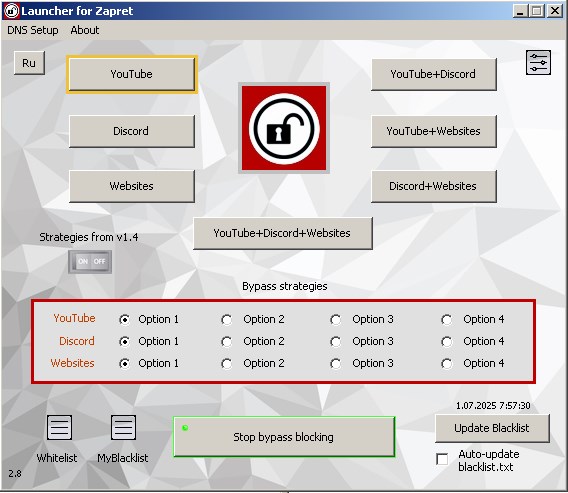The width and height of the screenshot is (568, 493).
Task: Minimize the Launcher for Zapret window
Action: pyautogui.click(x=520, y=11)
